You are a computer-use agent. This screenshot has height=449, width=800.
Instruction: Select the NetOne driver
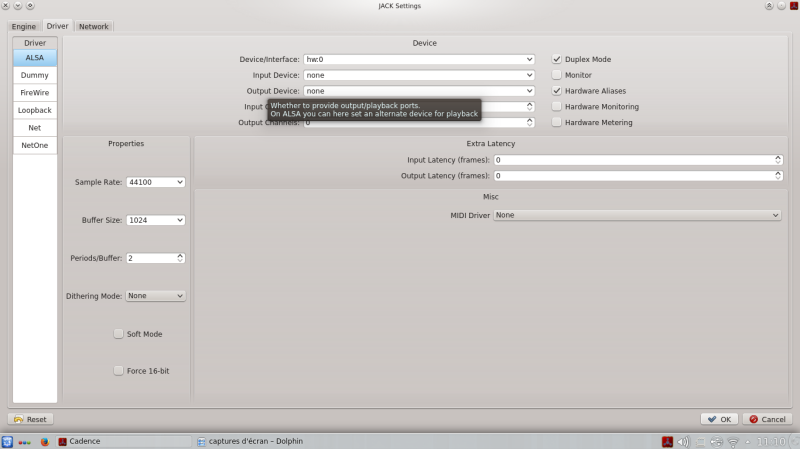(x=35, y=145)
